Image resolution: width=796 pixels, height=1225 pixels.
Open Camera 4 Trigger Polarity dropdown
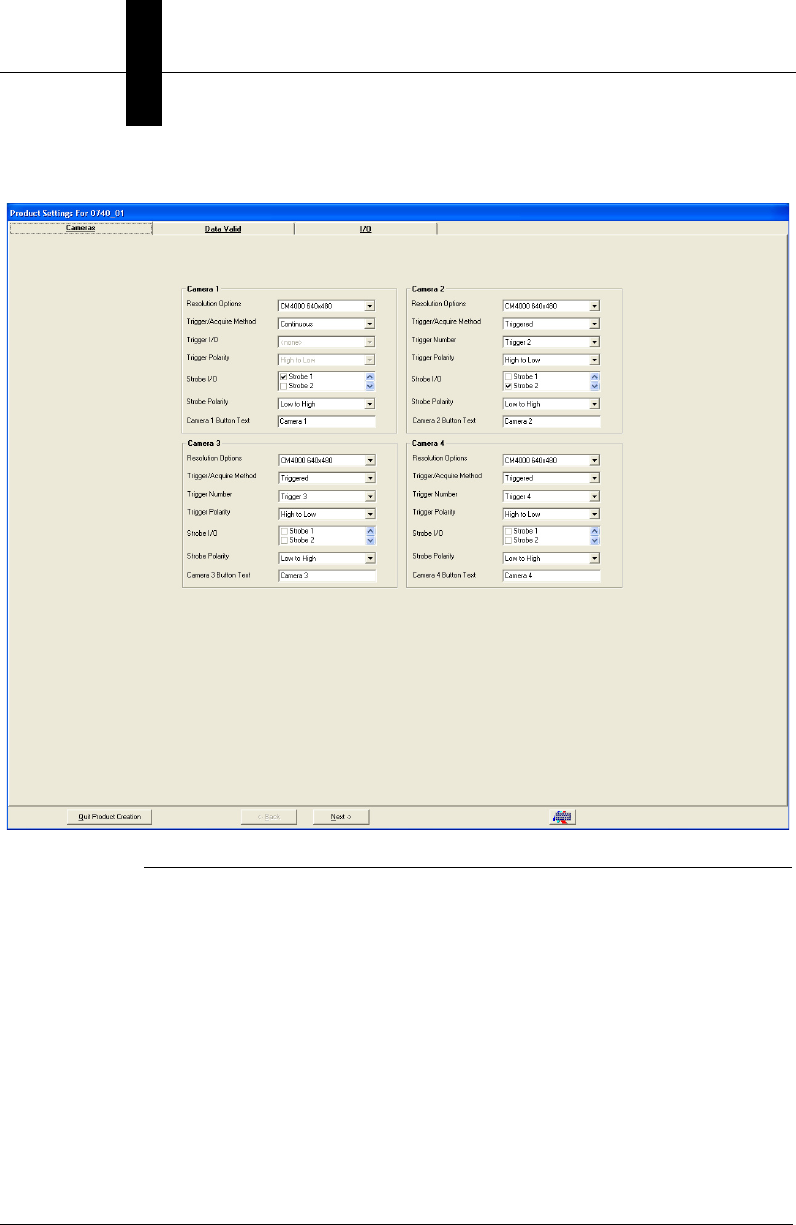594,514
